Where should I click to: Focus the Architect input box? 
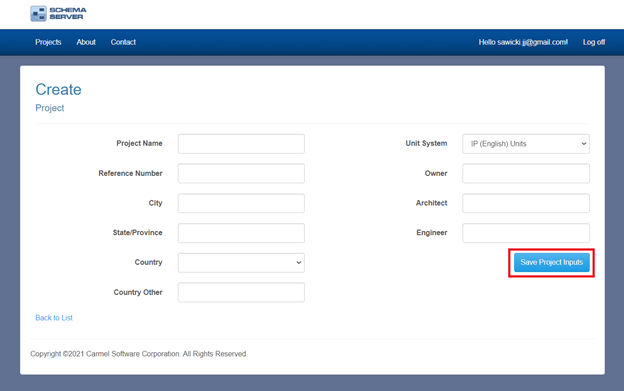[x=526, y=203]
